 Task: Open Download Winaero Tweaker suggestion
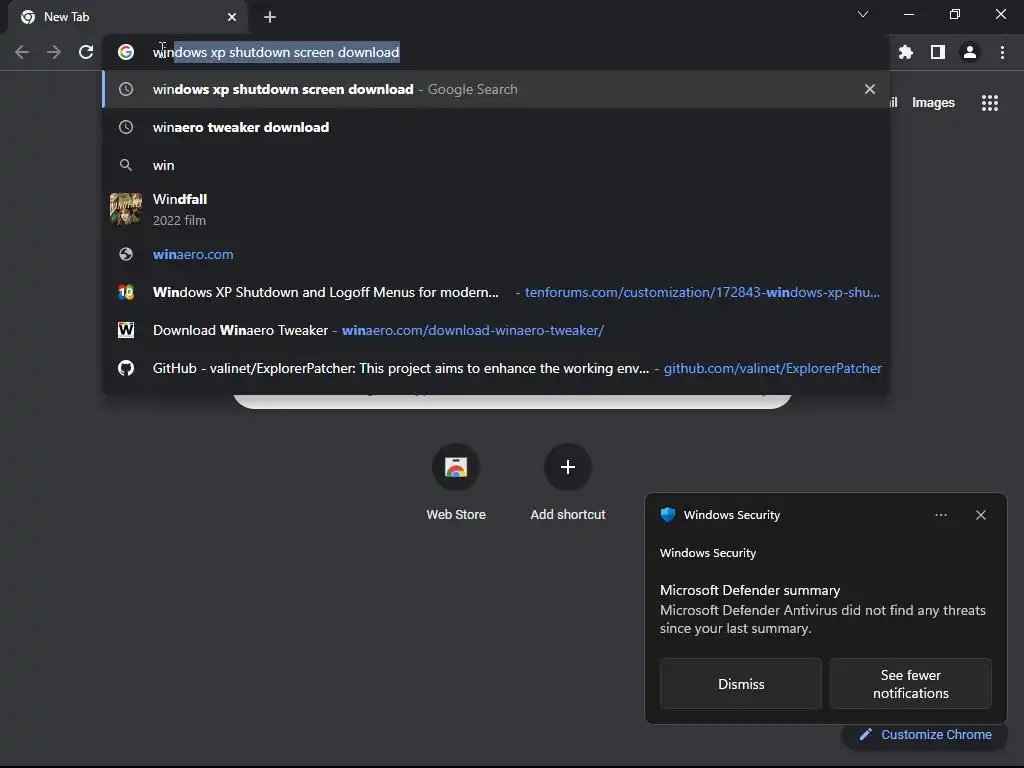pos(496,330)
